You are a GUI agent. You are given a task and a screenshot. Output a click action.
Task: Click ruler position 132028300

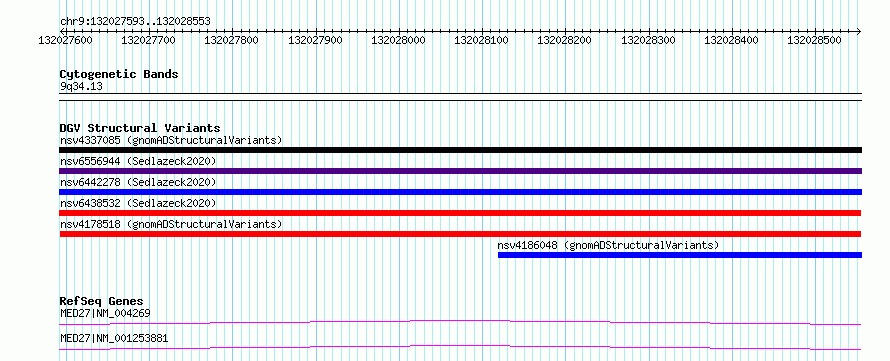coord(649,40)
